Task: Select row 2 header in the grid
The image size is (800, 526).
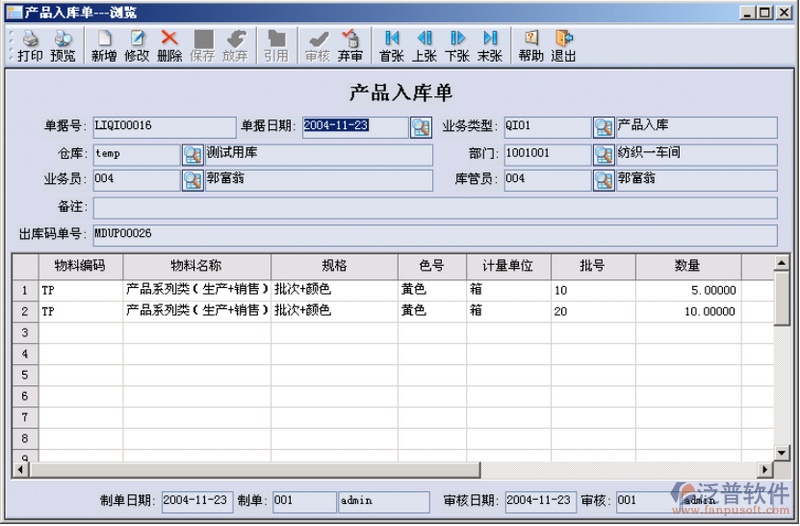Action: (24, 311)
